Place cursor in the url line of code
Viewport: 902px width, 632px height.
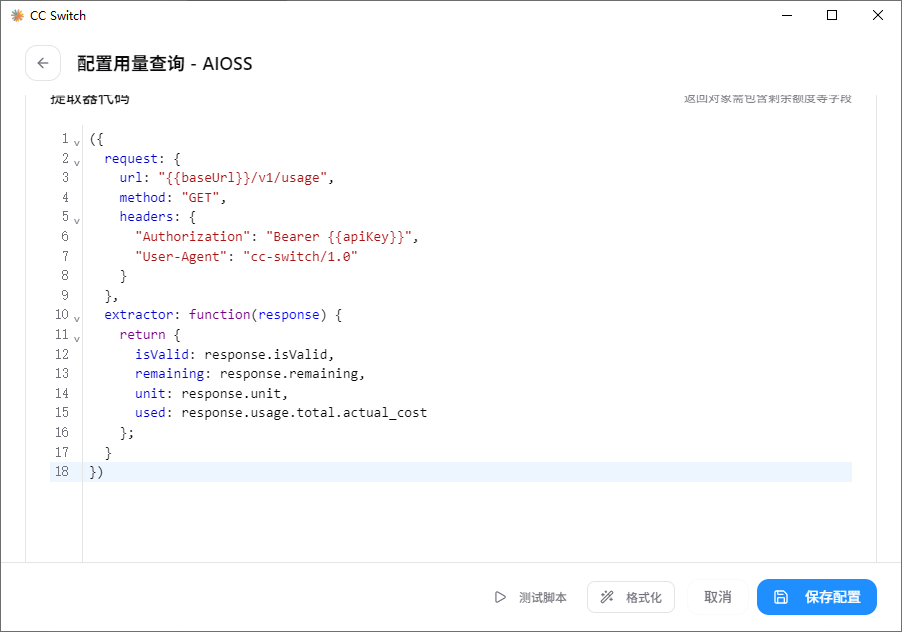(227, 178)
